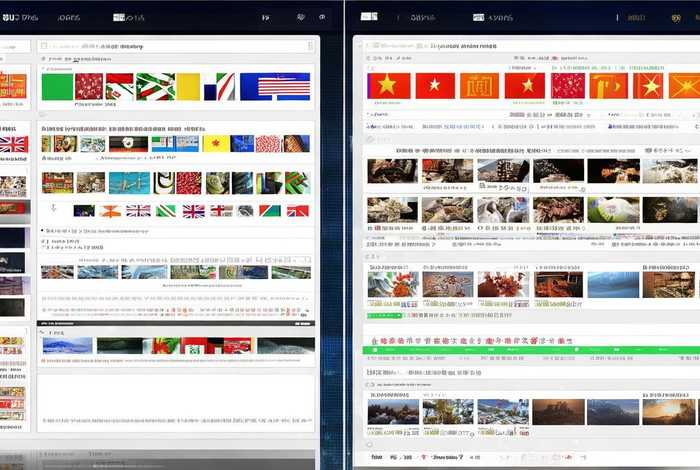Click the heart-shaped icon in left top bar
Viewport: 700px width, 470px height.
click(301, 17)
